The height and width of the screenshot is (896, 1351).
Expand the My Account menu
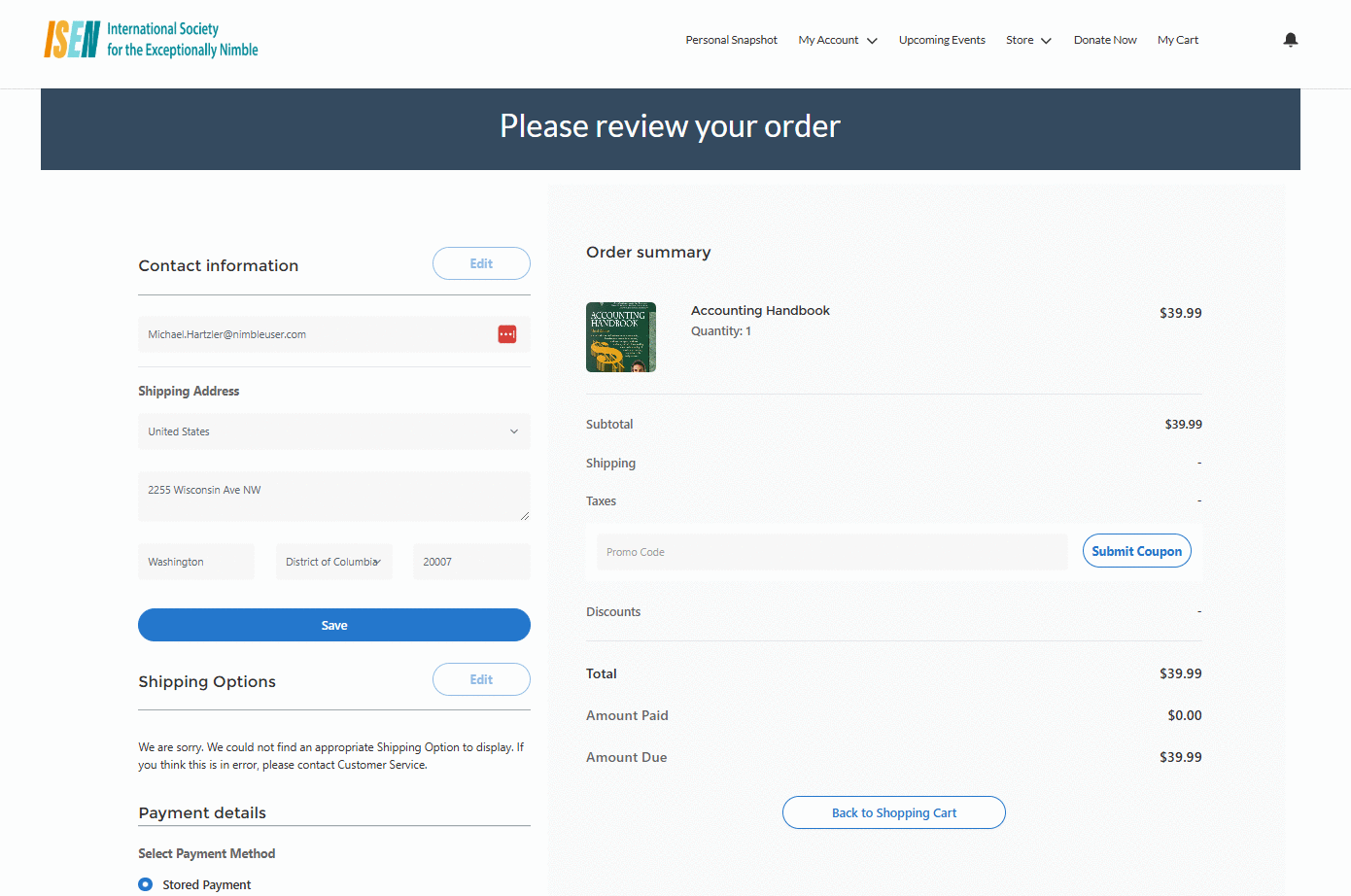coord(837,40)
